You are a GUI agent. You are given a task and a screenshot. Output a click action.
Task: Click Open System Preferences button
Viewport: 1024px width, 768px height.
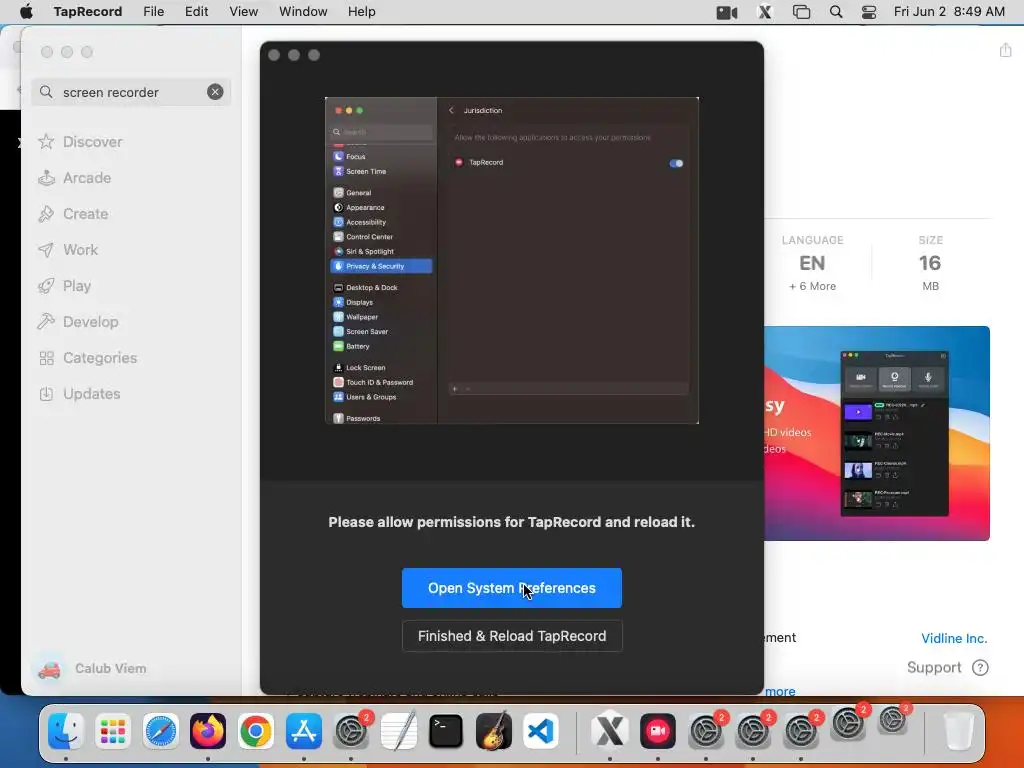(x=511, y=588)
